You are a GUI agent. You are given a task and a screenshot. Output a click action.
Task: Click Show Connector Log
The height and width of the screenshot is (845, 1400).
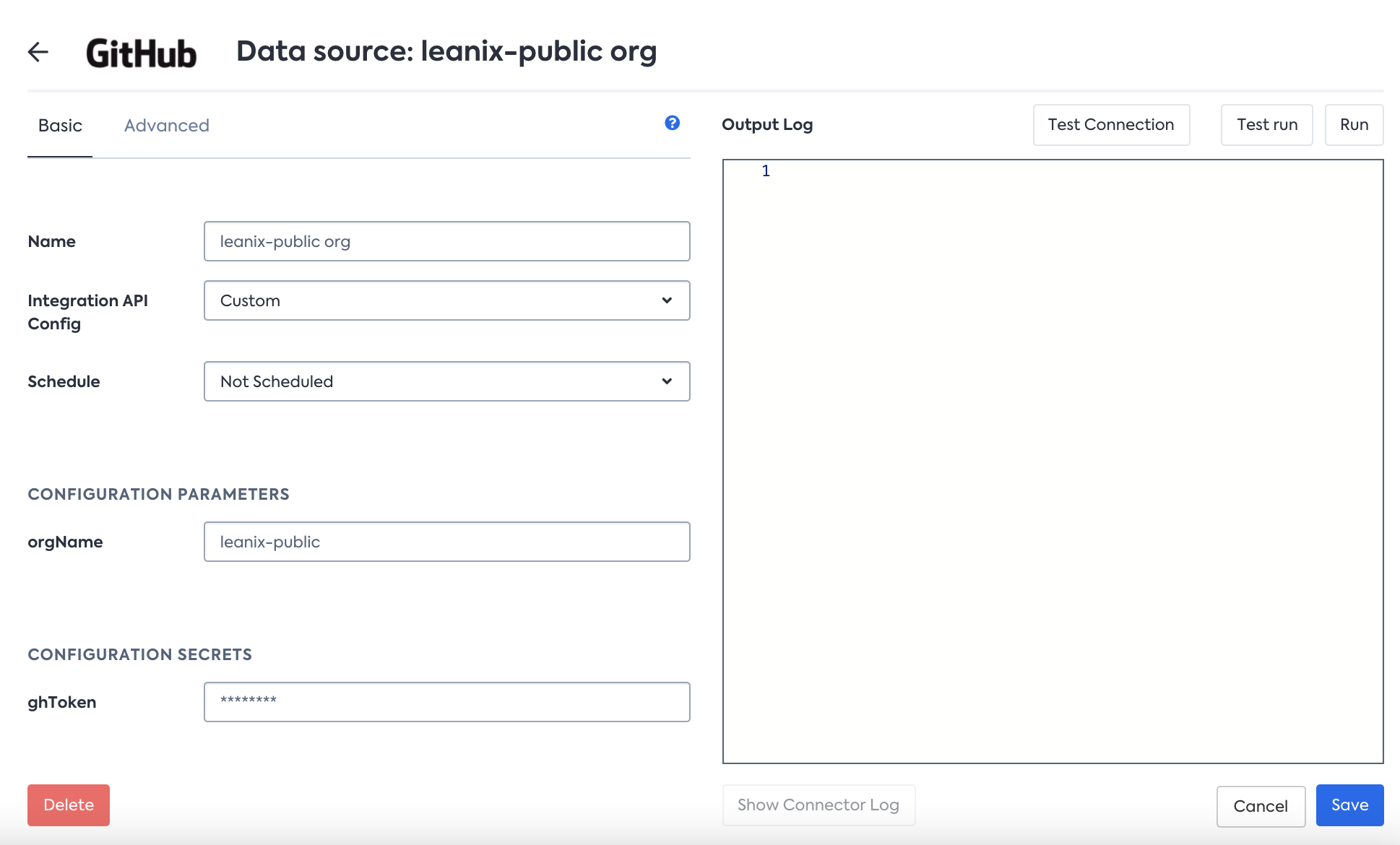pos(818,805)
